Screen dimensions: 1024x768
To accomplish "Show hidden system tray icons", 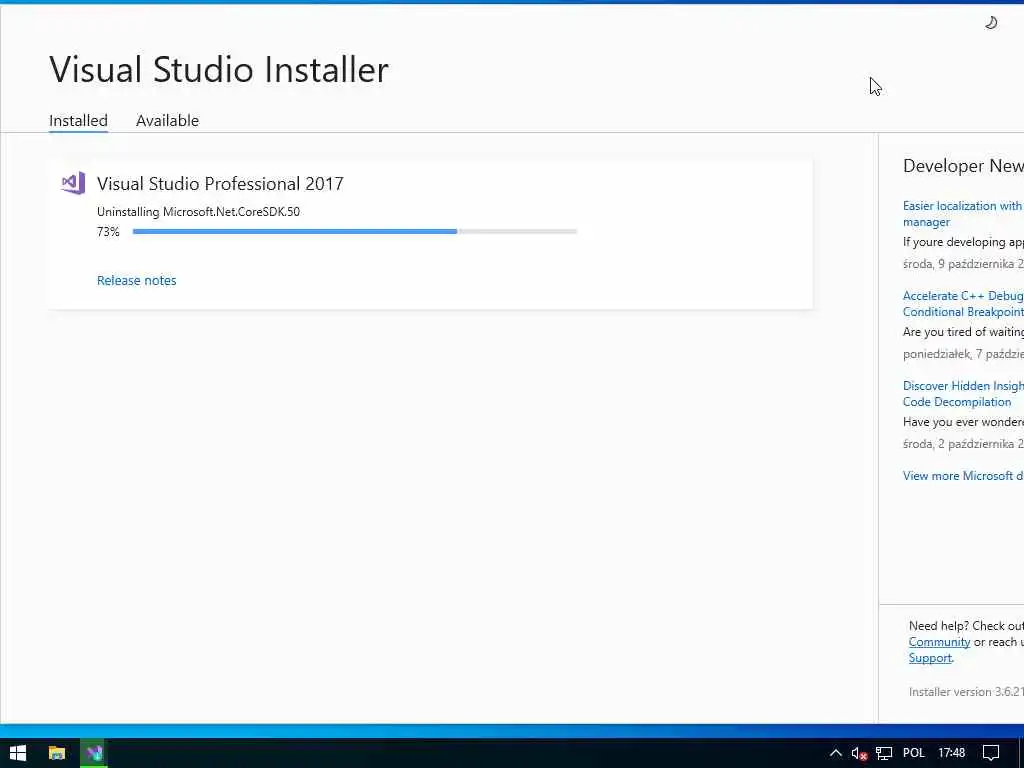I will click(835, 753).
